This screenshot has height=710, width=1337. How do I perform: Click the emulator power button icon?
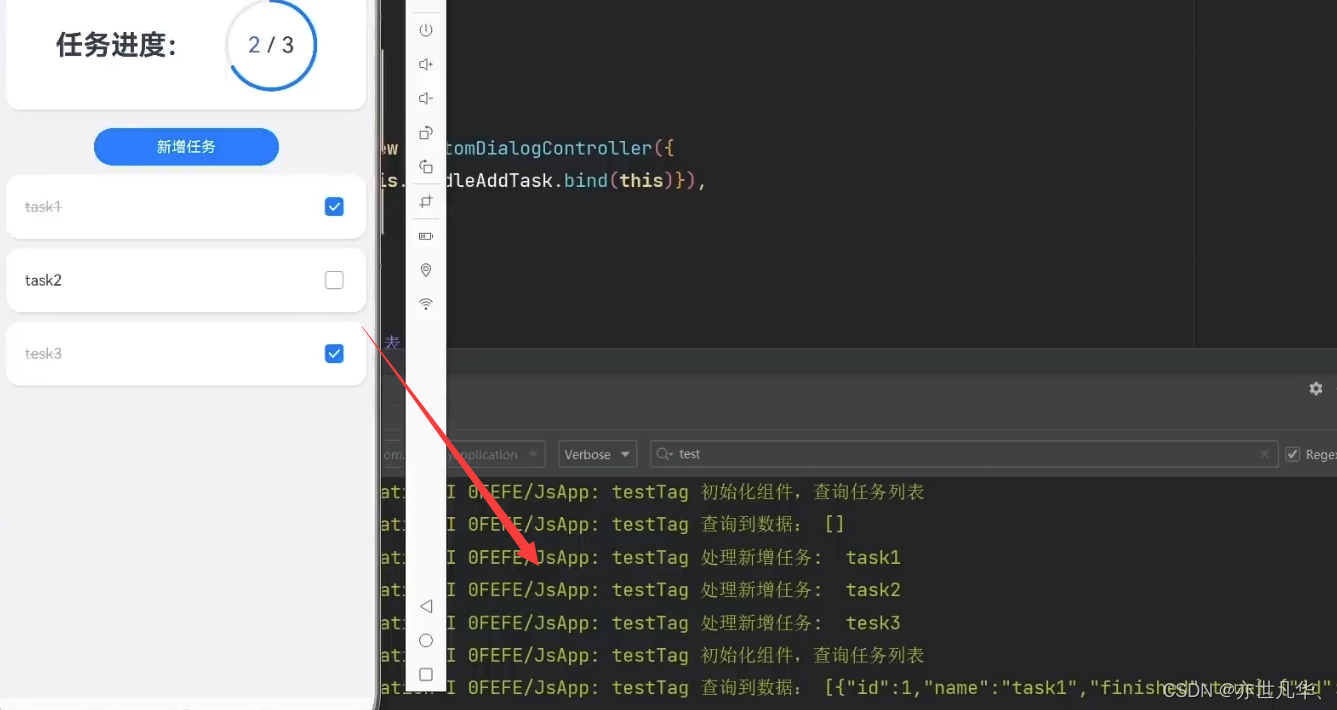[426, 30]
